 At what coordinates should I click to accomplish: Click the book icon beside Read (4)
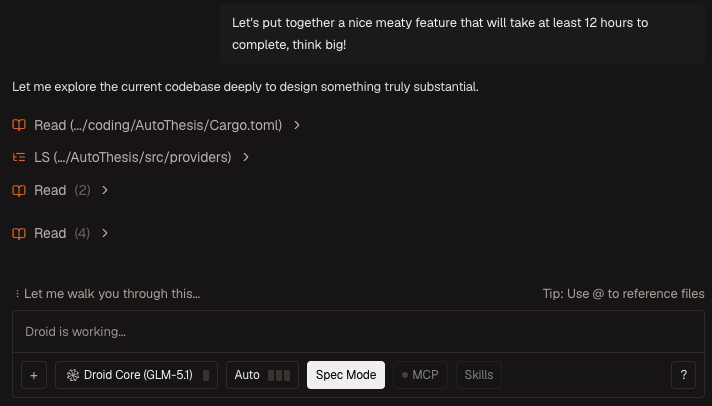coord(19,233)
